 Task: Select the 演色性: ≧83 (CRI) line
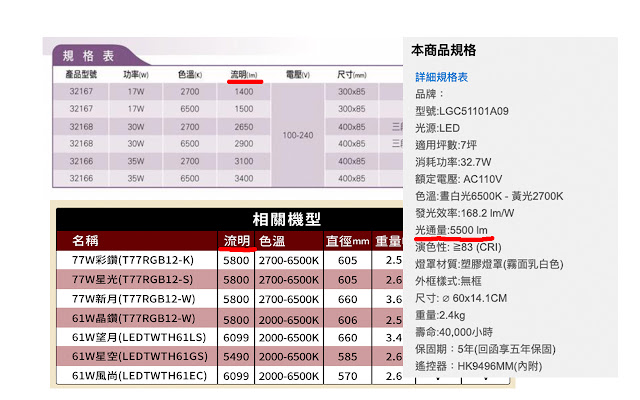tap(458, 247)
